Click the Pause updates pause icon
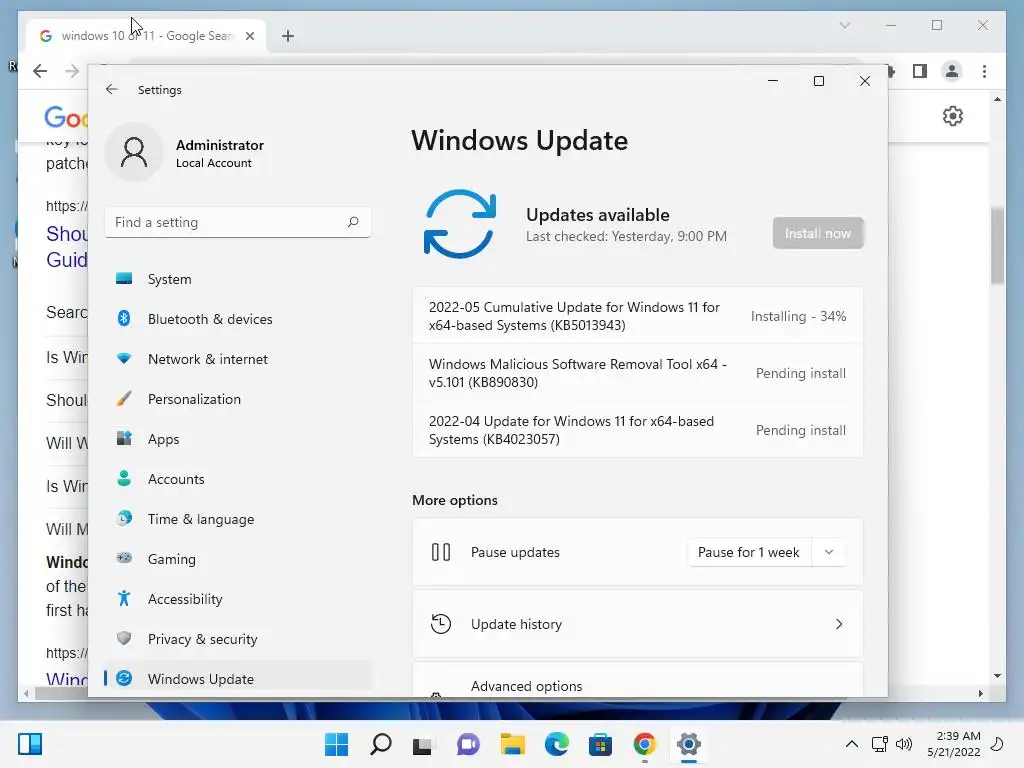Screen dimensions: 1024x768 coord(441,552)
